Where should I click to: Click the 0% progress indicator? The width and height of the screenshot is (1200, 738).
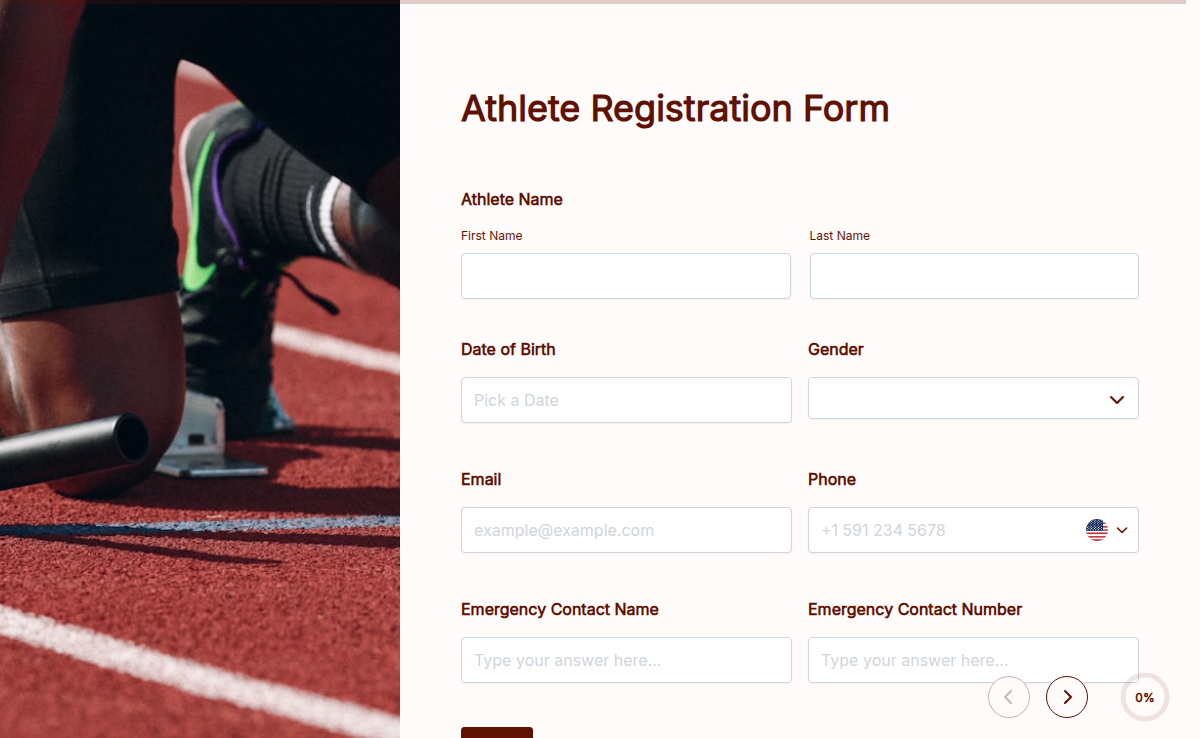tap(1144, 697)
